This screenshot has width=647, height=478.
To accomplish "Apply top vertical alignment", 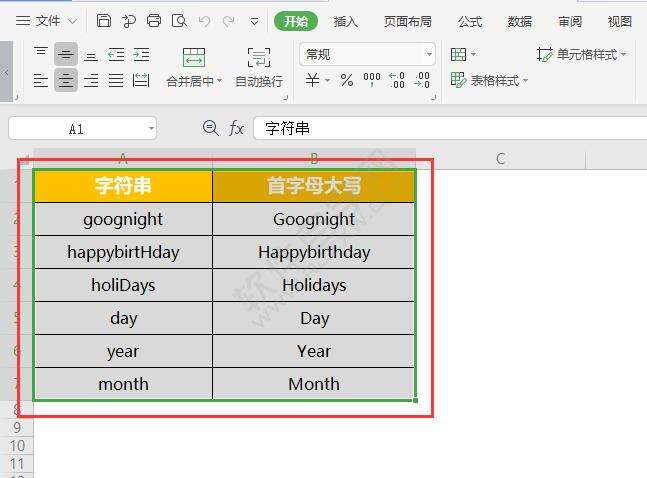I will click(41, 54).
